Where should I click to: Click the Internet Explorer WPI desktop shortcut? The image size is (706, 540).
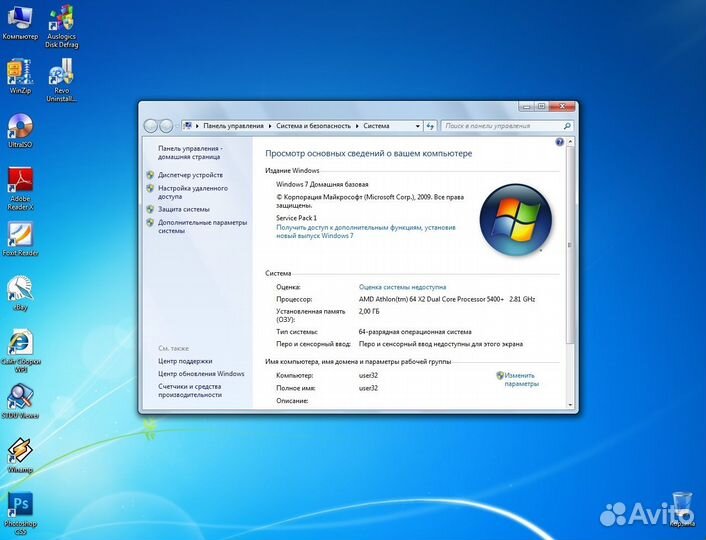(x=21, y=351)
